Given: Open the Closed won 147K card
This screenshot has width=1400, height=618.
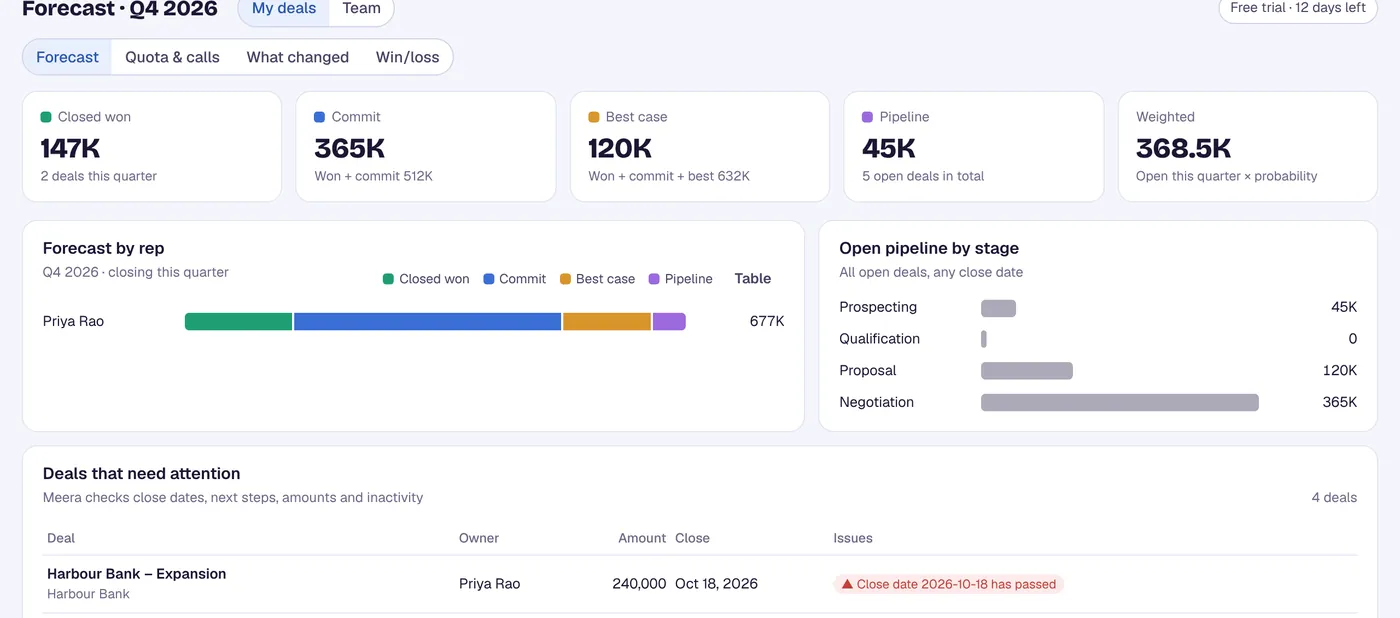Looking at the screenshot, I should pyautogui.click(x=152, y=147).
